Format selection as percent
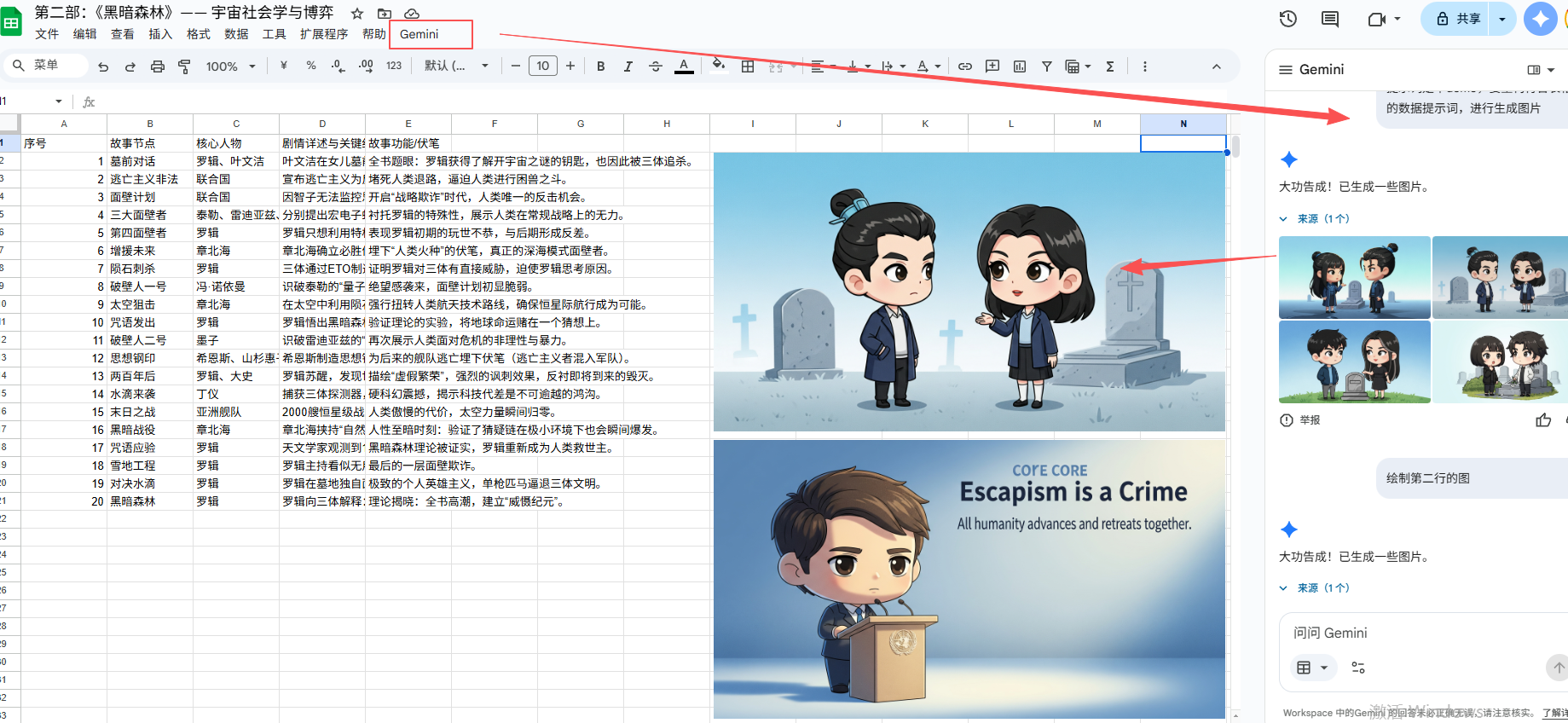Image resolution: width=1568 pixels, height=723 pixels. click(311, 66)
